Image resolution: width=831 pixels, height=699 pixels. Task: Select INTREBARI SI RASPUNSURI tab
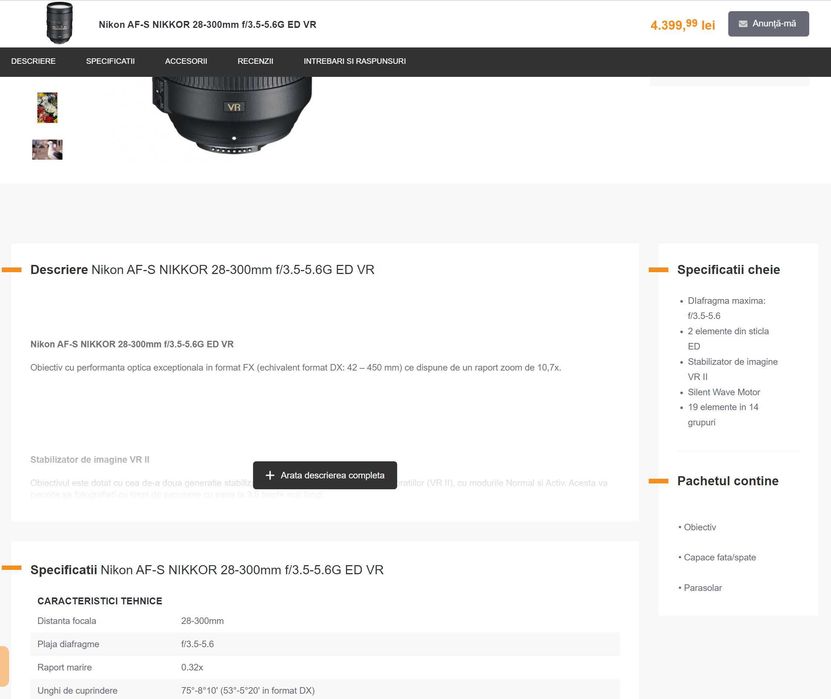pyautogui.click(x=355, y=61)
